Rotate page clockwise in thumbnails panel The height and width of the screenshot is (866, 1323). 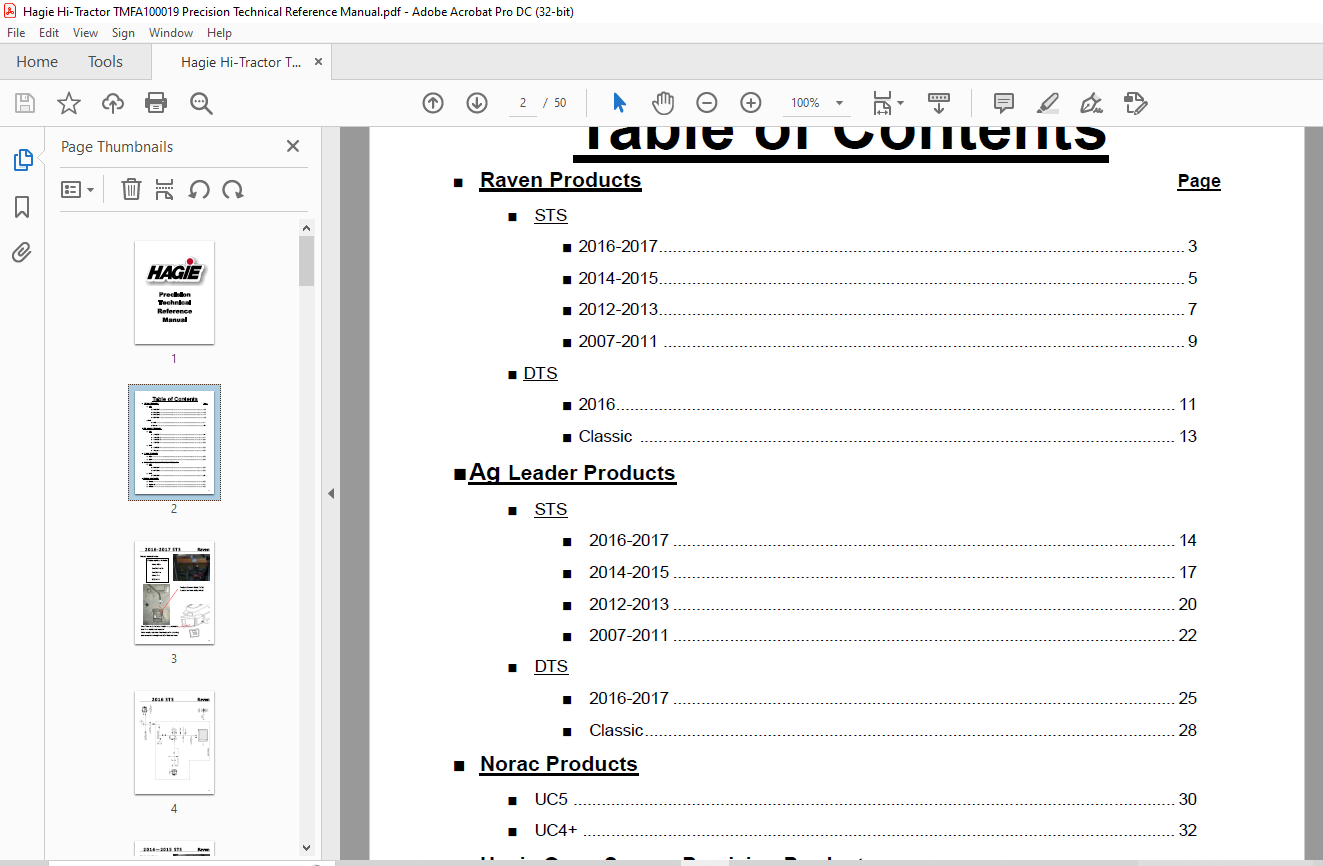tap(233, 189)
